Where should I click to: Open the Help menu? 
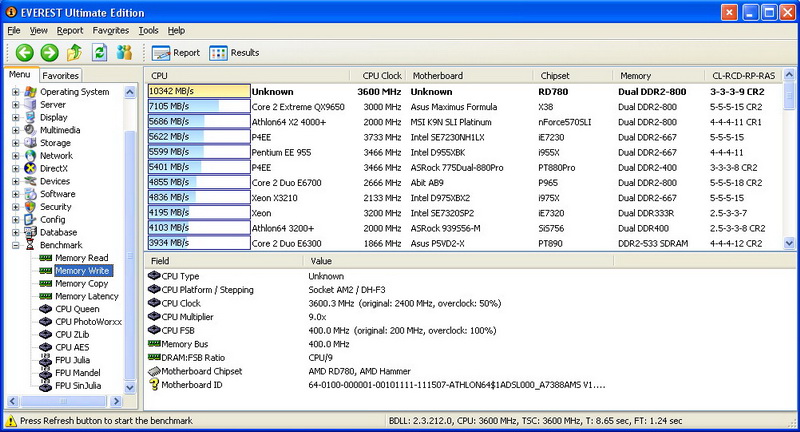(176, 31)
